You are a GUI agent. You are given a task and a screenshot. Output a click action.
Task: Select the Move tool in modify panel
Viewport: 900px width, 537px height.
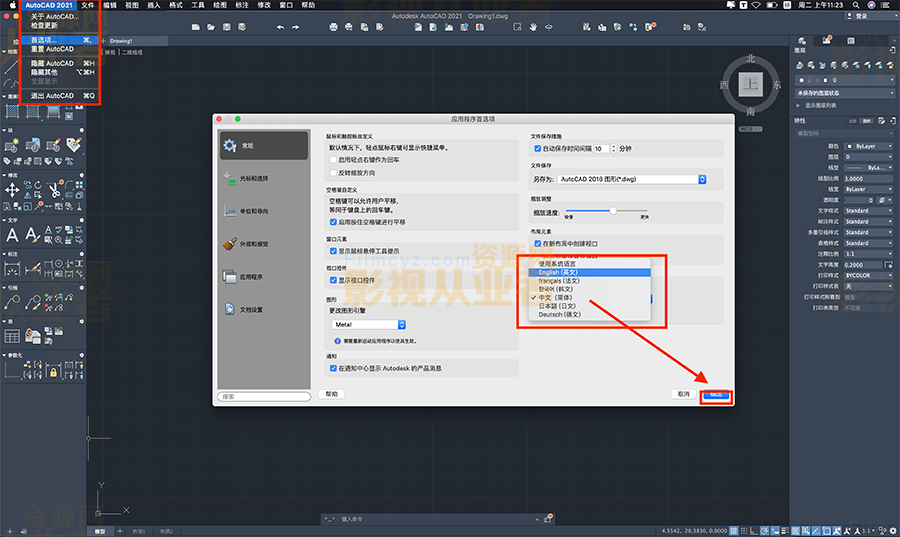[11, 190]
